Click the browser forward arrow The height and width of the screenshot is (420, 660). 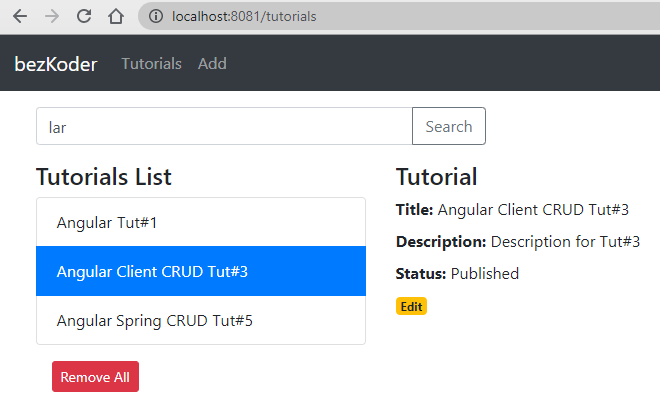point(52,17)
